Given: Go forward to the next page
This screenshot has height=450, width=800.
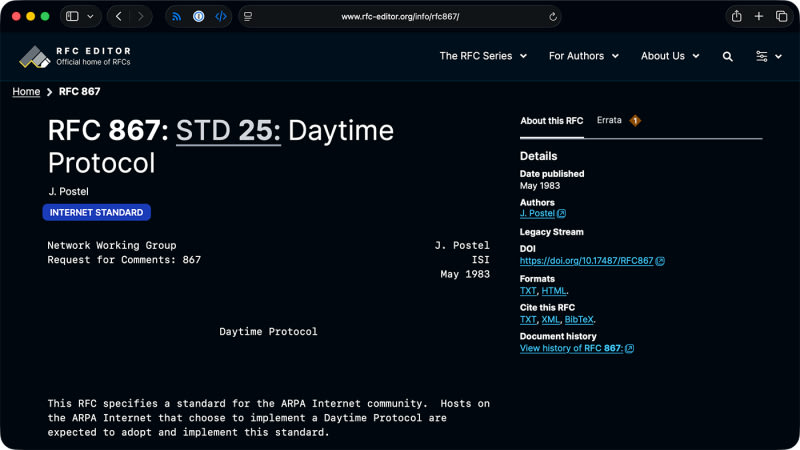Looking at the screenshot, I should (141, 16).
